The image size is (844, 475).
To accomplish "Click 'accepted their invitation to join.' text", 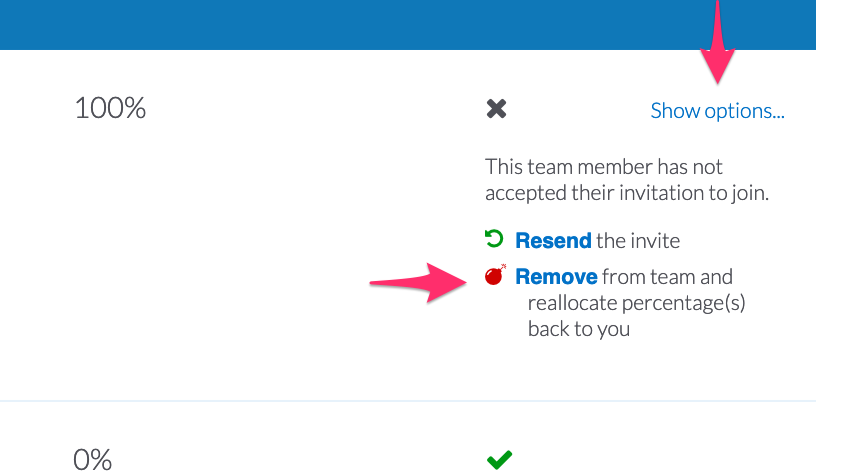I will 626,193.
